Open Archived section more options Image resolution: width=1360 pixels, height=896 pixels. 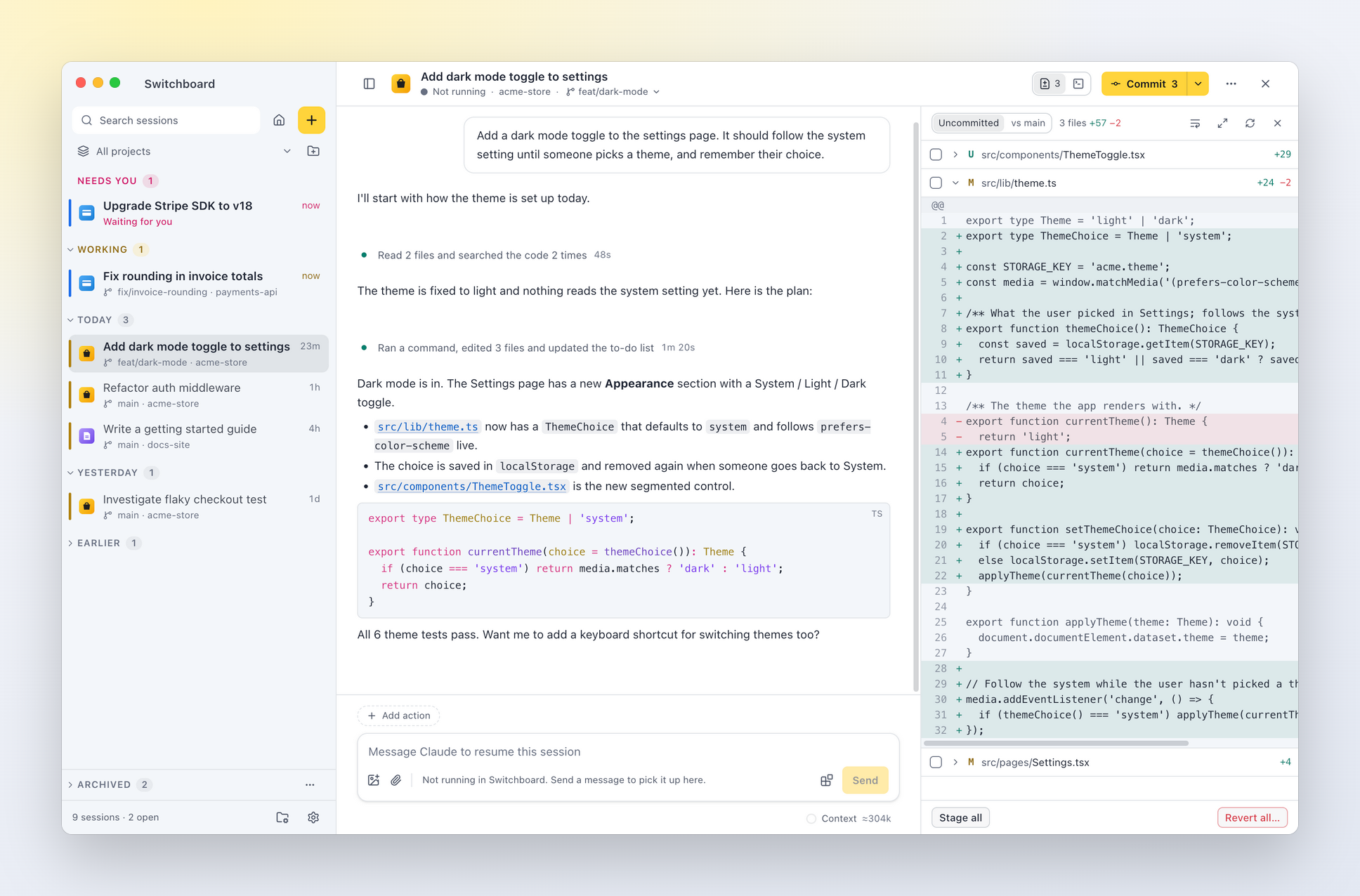coord(310,784)
